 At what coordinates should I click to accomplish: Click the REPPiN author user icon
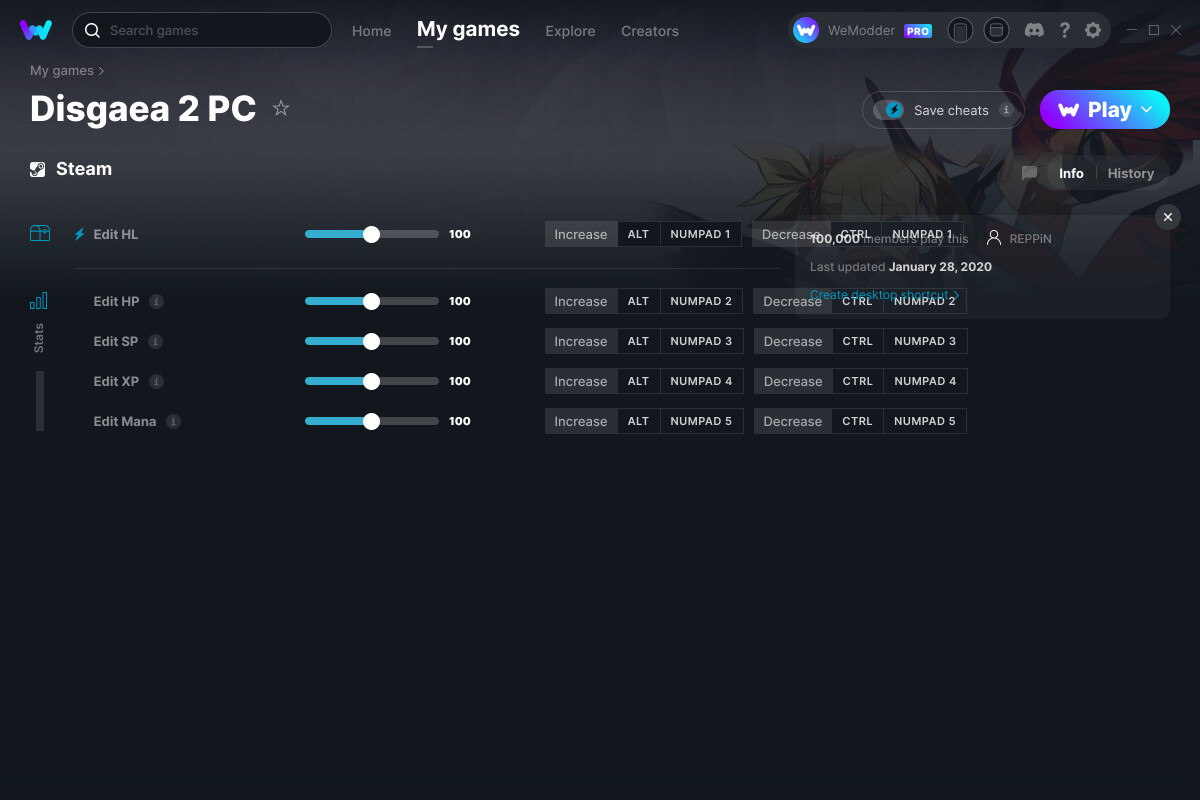(994, 238)
